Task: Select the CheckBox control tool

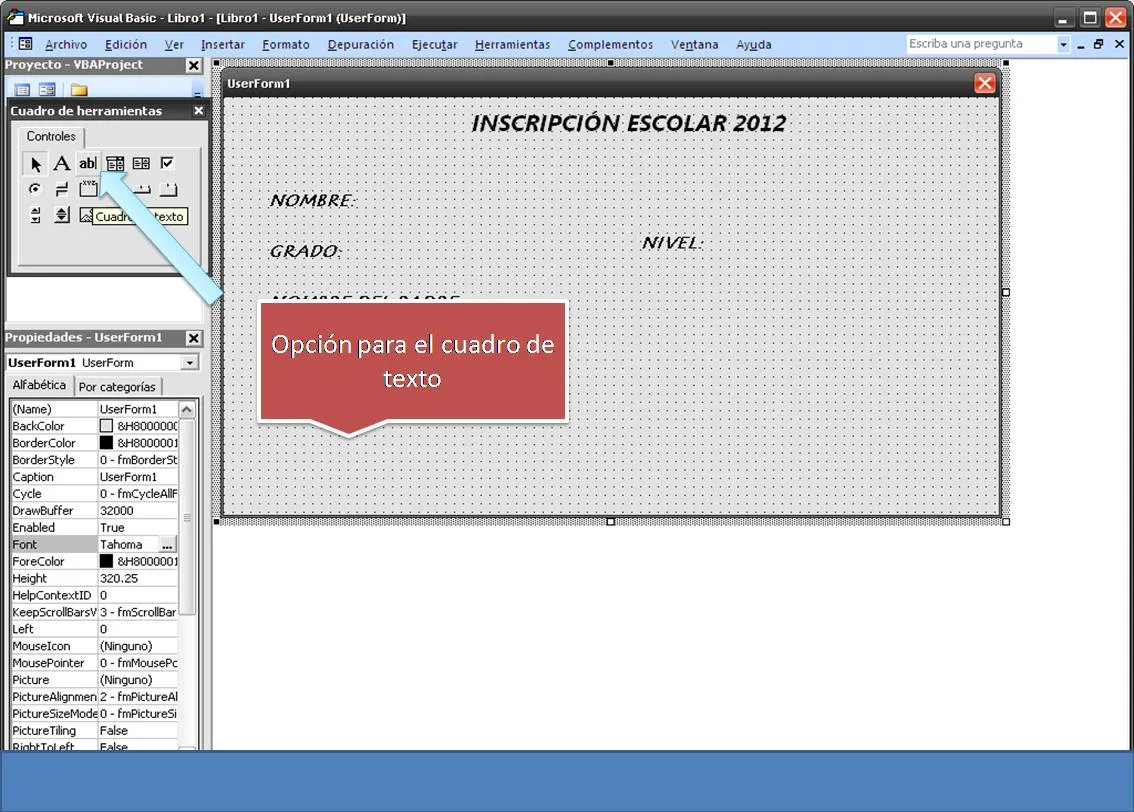Action: coord(167,163)
